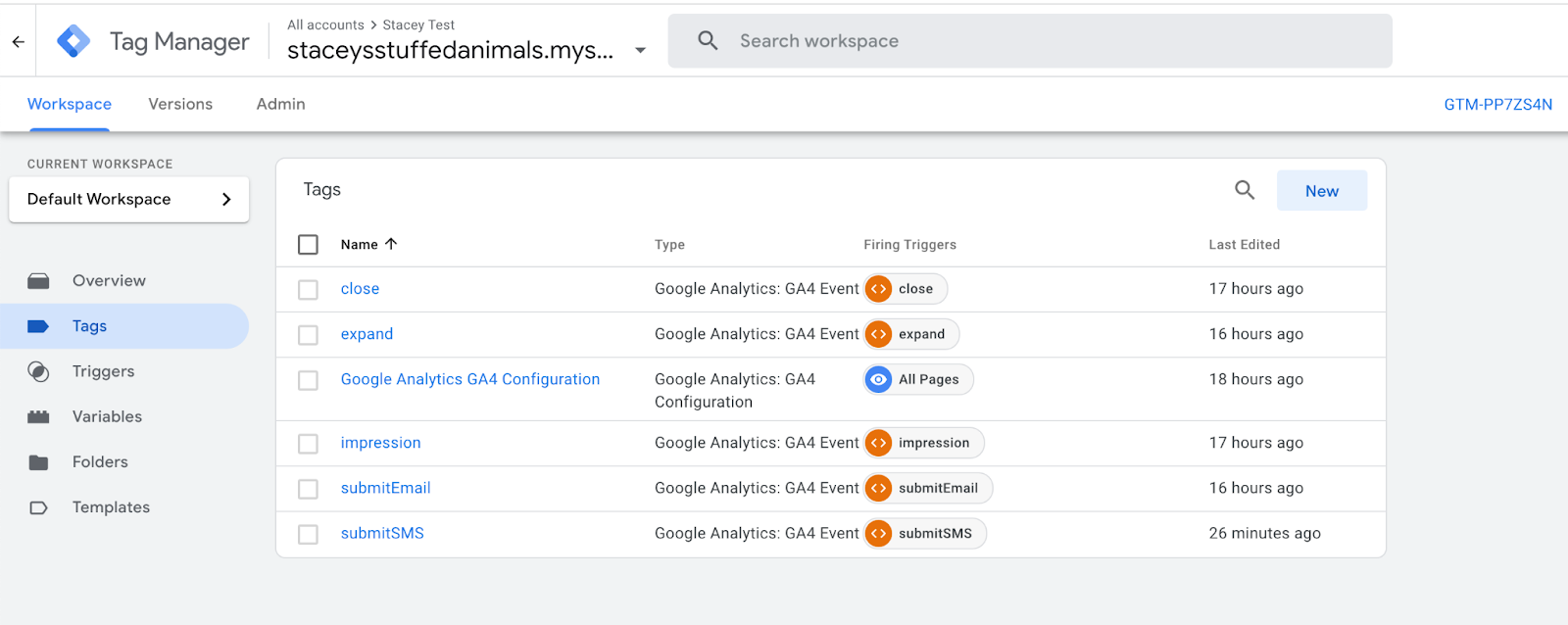Image resolution: width=1568 pixels, height=625 pixels.
Task: Click the Firing Triggers column header
Action: point(909,245)
